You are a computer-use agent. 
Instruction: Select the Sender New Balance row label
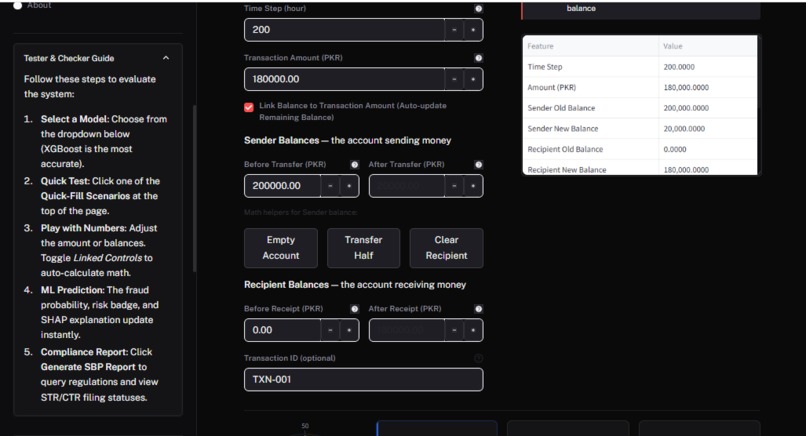(563, 129)
